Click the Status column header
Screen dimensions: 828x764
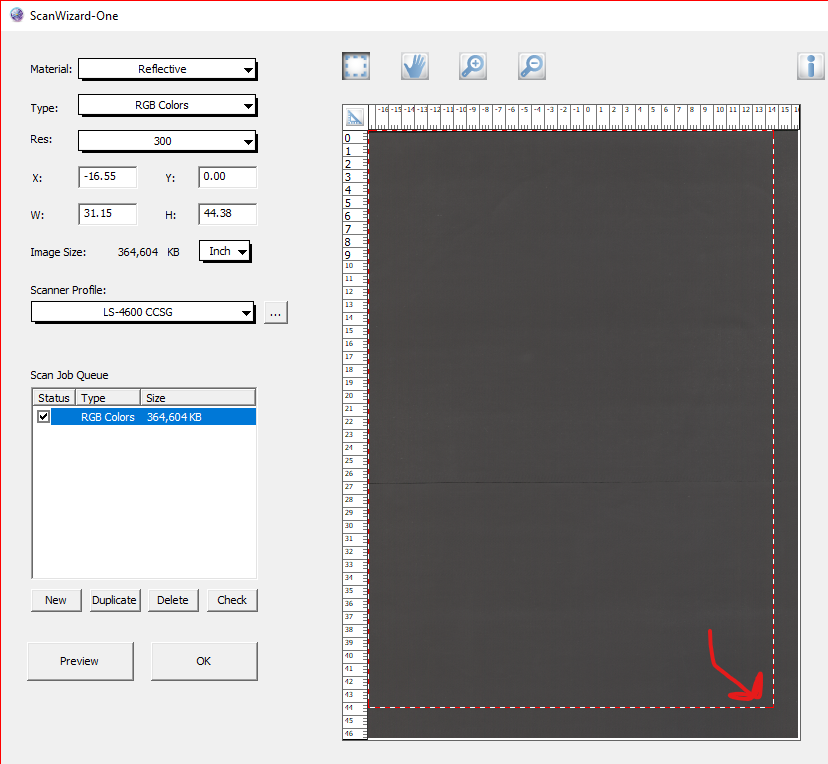coord(53,397)
